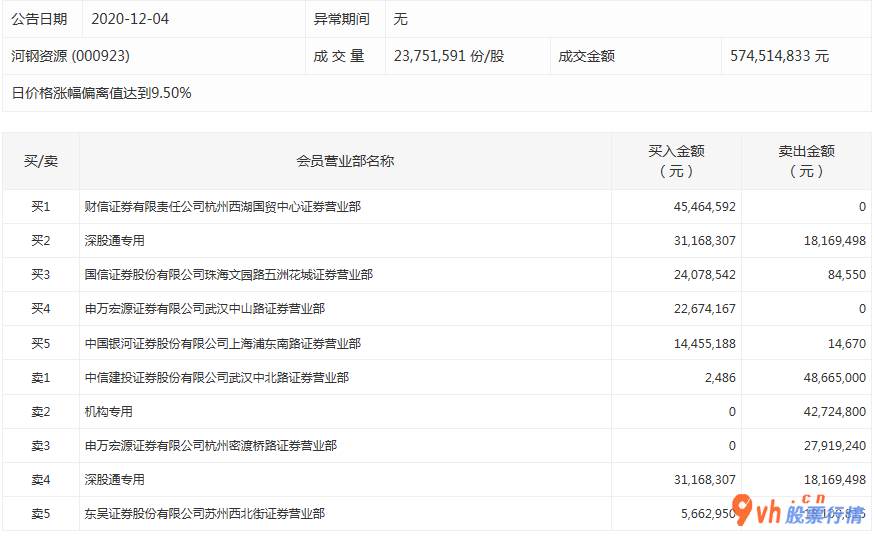
Task: Click 申万宏源证券杭州密渡桥路证券营业部 name
Action: click(x=211, y=446)
